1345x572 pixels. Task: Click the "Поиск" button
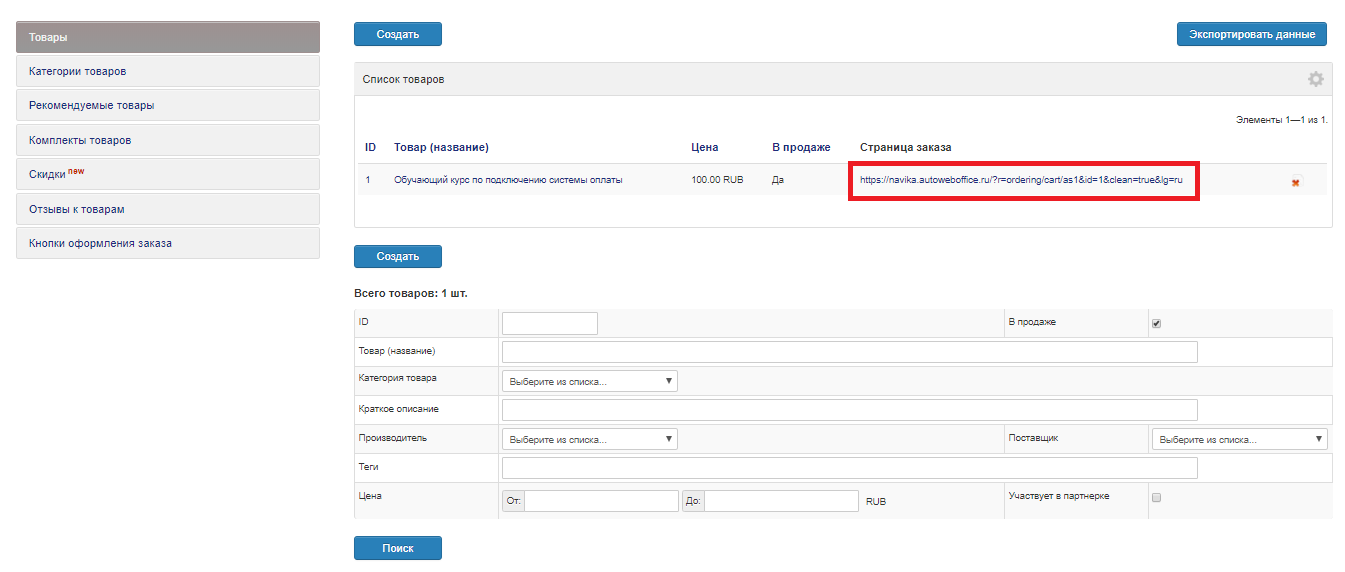[x=397, y=548]
